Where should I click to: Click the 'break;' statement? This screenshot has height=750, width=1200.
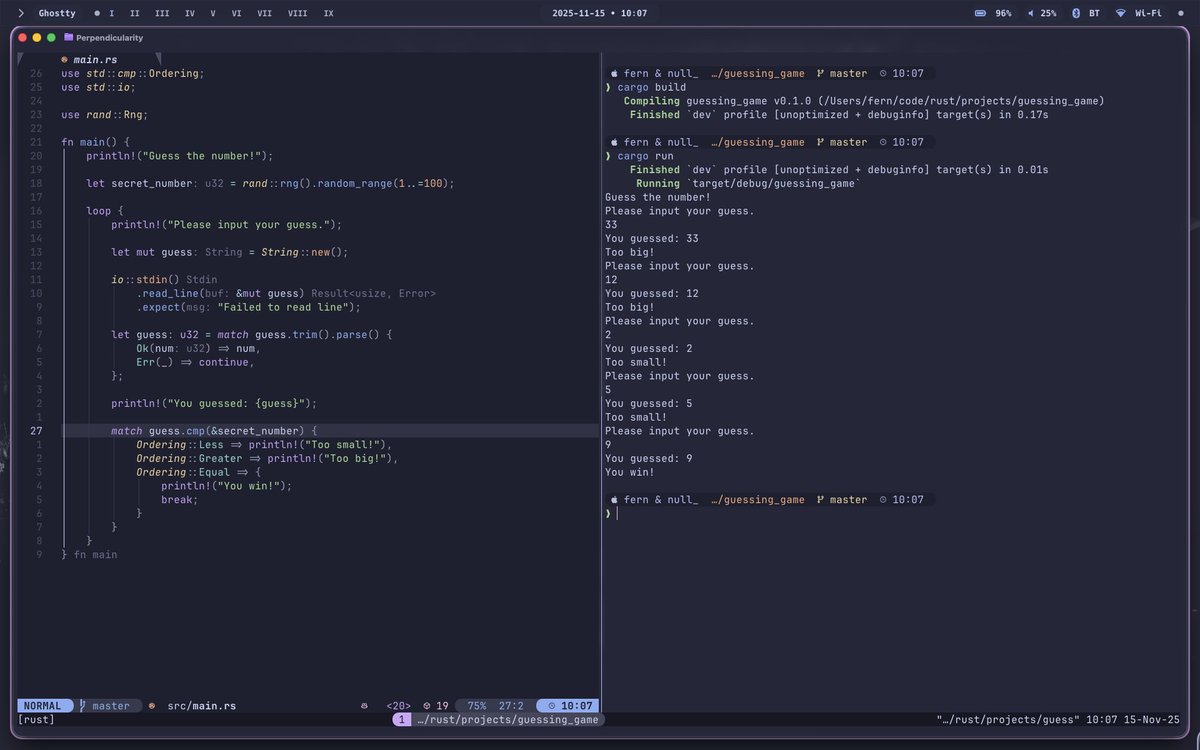[x=180, y=500]
